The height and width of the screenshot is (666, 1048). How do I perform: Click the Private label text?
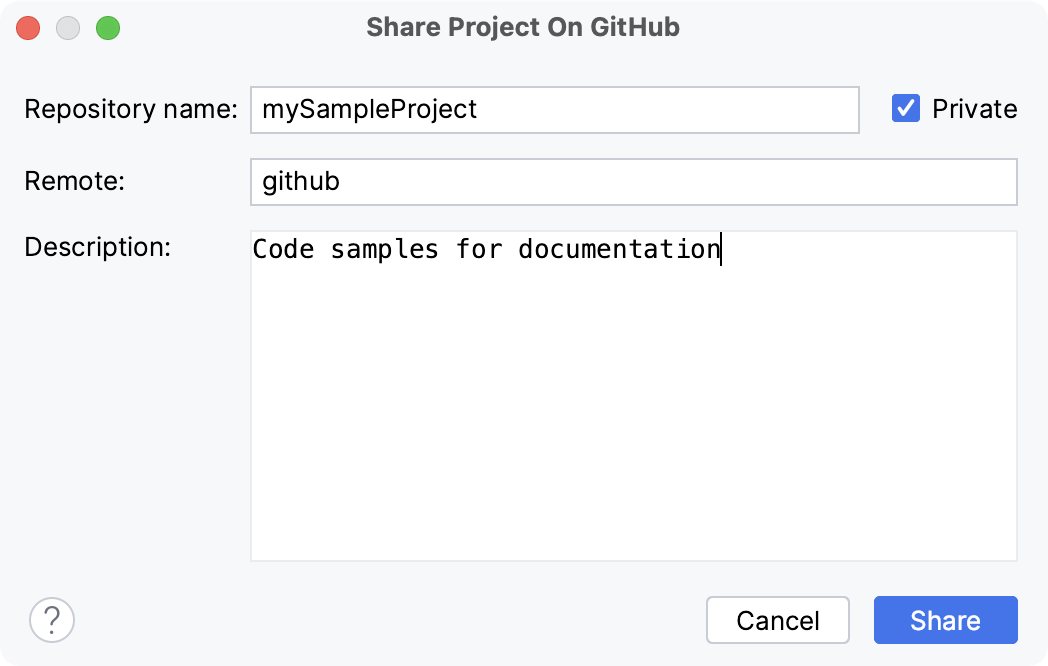973,109
